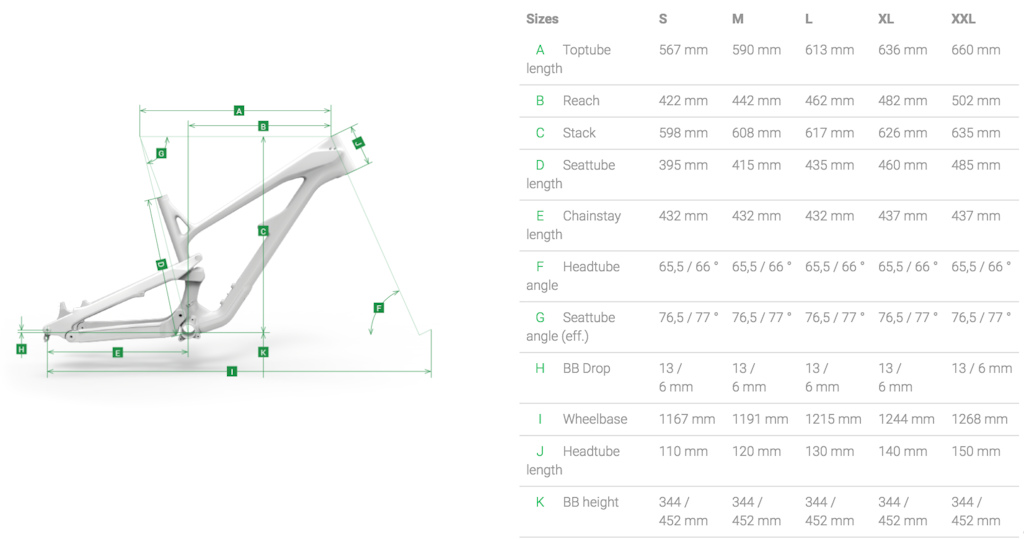
Task: Select the G seat angle marker on the diagram
Action: (161, 153)
